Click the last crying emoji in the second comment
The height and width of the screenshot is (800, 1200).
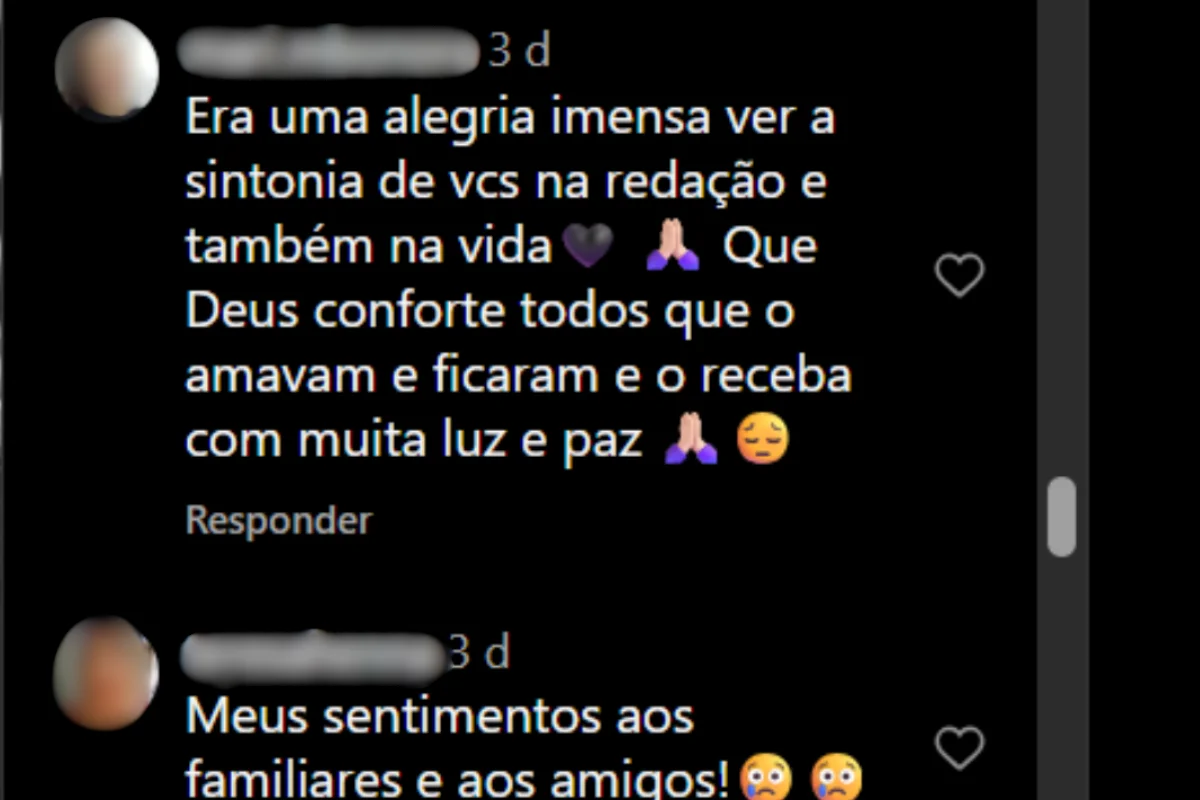[837, 779]
